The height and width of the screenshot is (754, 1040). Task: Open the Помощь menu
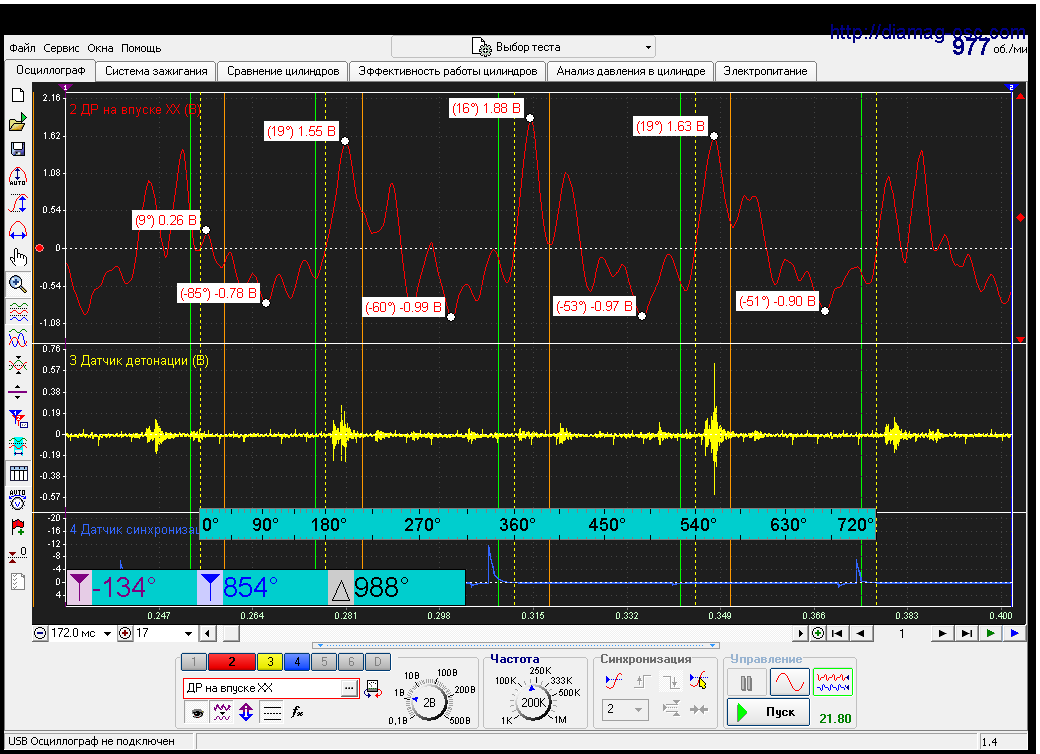point(141,48)
